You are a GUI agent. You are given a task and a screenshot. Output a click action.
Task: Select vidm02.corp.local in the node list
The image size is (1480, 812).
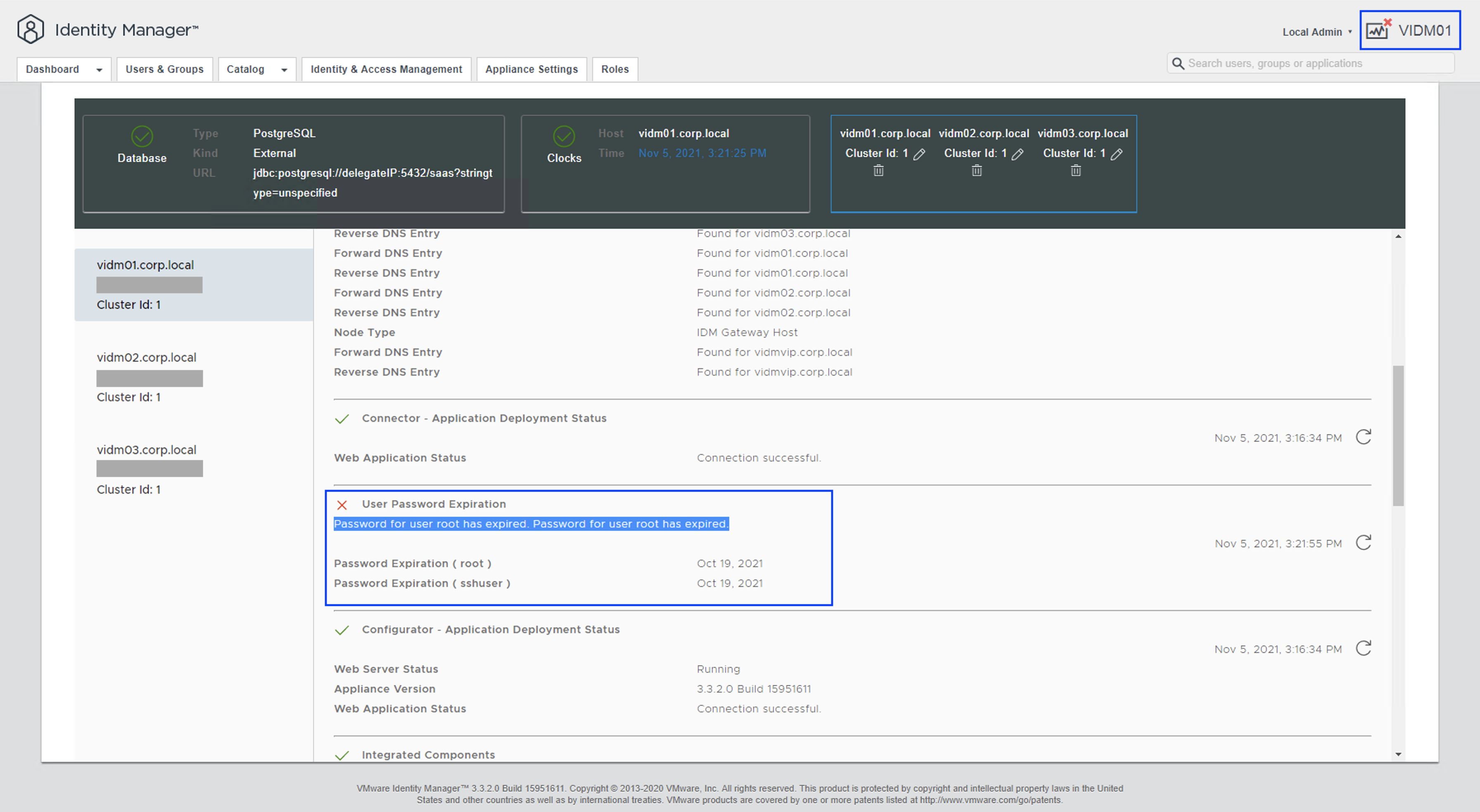pyautogui.click(x=147, y=357)
